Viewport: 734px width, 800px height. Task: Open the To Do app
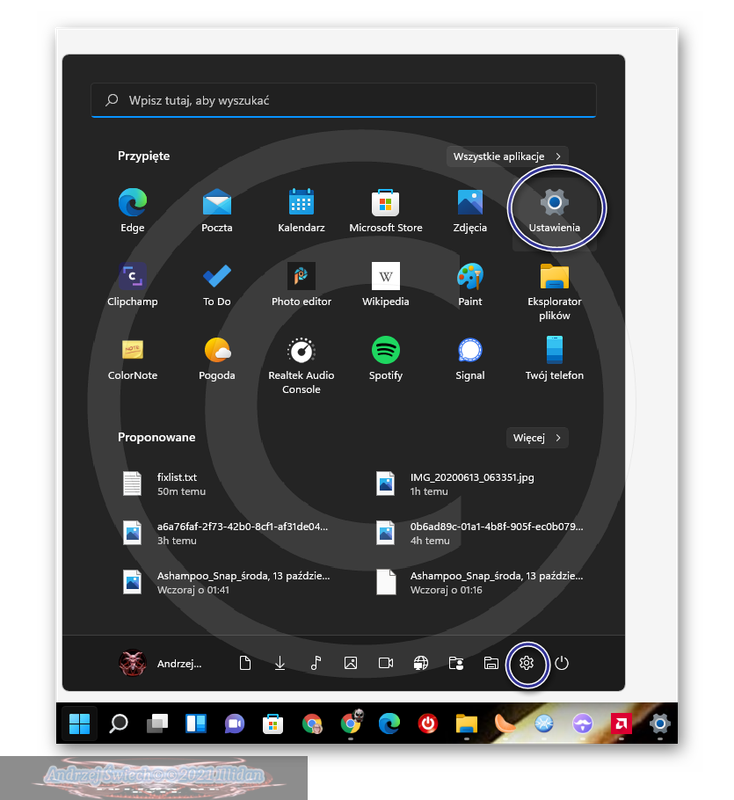tap(217, 284)
